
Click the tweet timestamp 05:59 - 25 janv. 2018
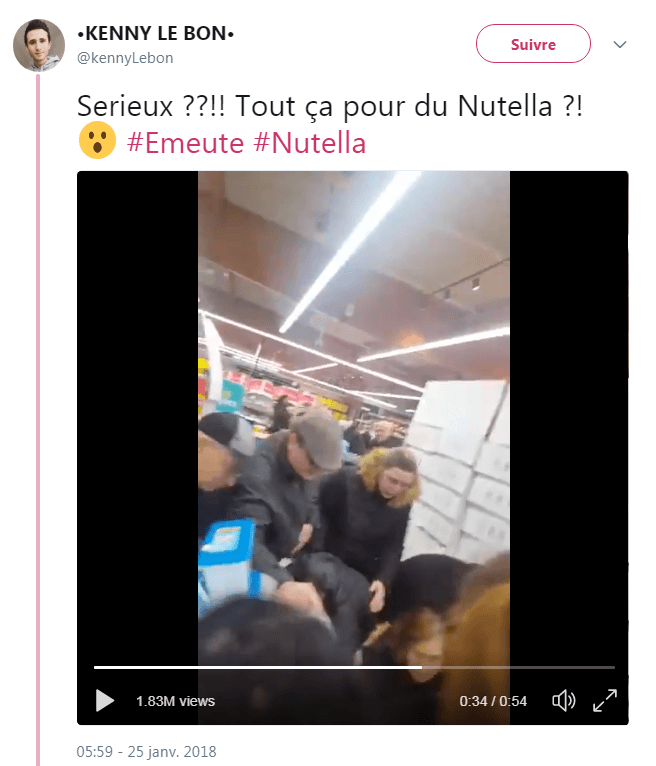click(147, 751)
